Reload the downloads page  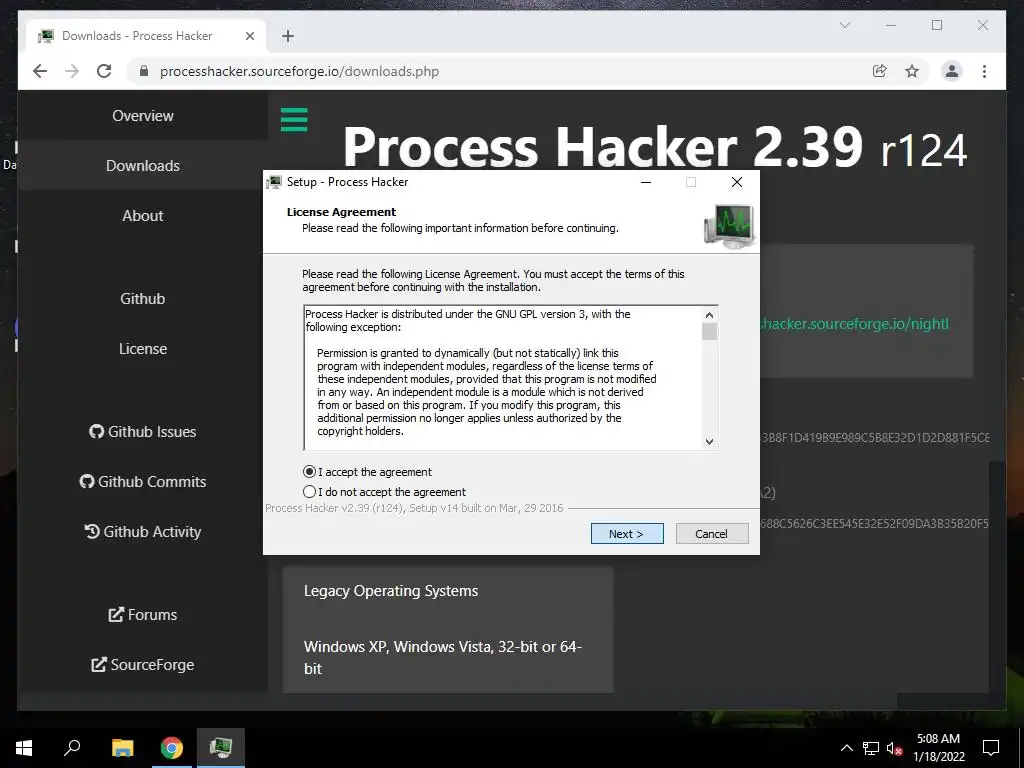[x=104, y=71]
